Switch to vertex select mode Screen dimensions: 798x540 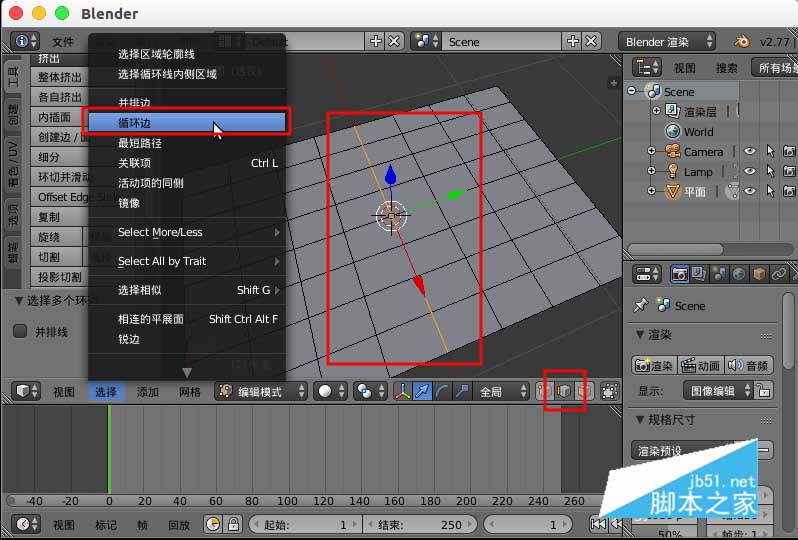tap(545, 391)
